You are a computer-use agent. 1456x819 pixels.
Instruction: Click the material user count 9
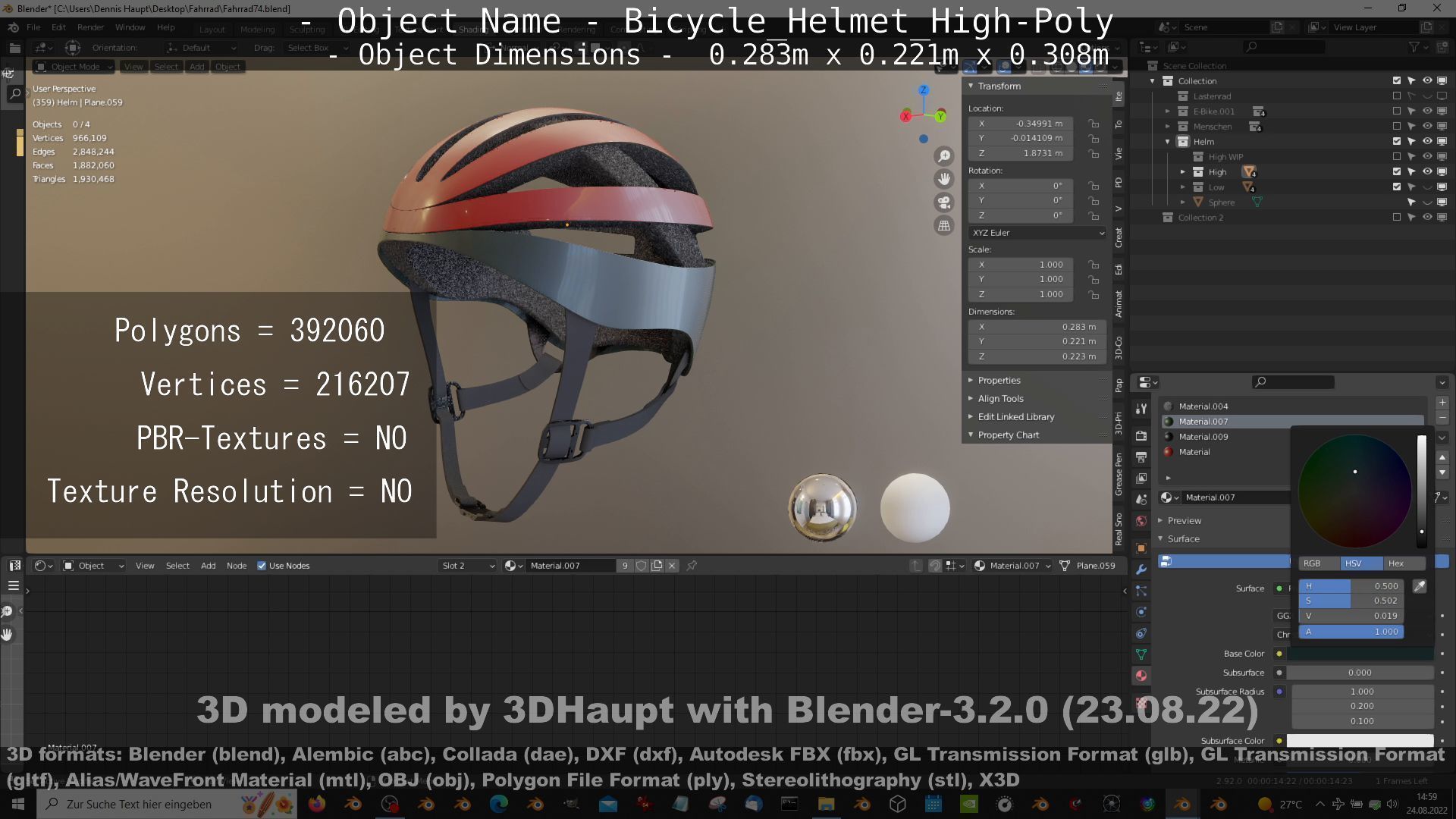625,566
